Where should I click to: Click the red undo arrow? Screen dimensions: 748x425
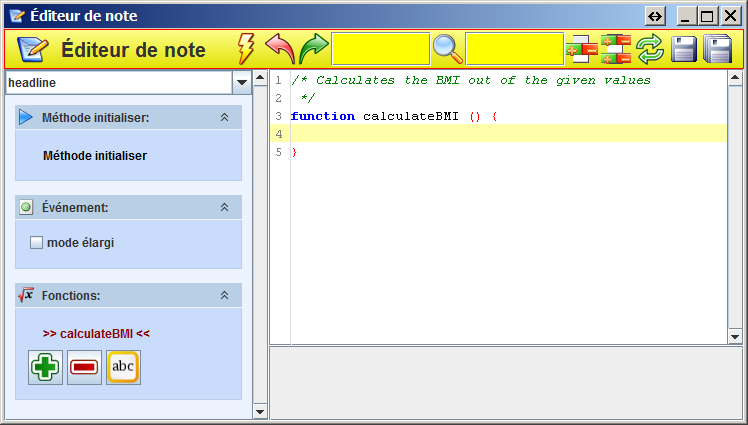[279, 49]
